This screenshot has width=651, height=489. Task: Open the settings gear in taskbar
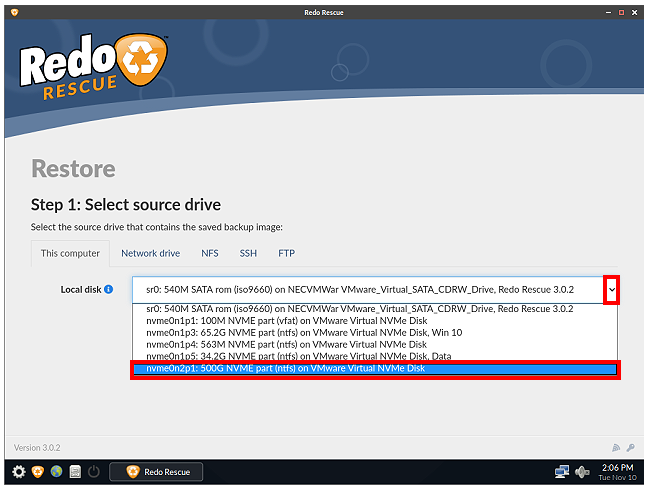(x=19, y=472)
